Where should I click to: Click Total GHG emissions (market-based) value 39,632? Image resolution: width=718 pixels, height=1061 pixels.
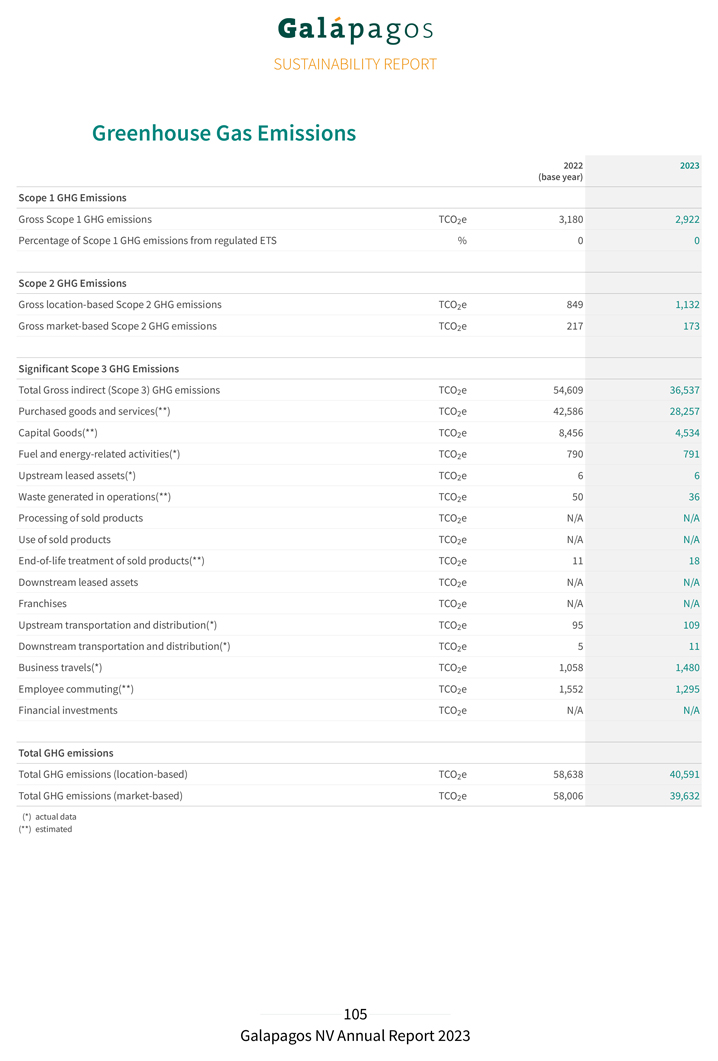684,796
